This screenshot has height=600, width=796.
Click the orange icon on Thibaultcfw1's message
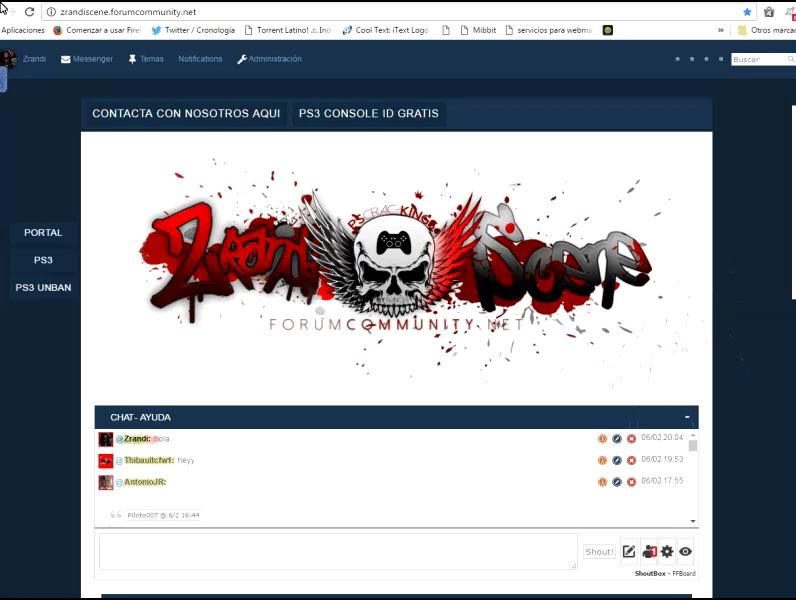coord(602,460)
